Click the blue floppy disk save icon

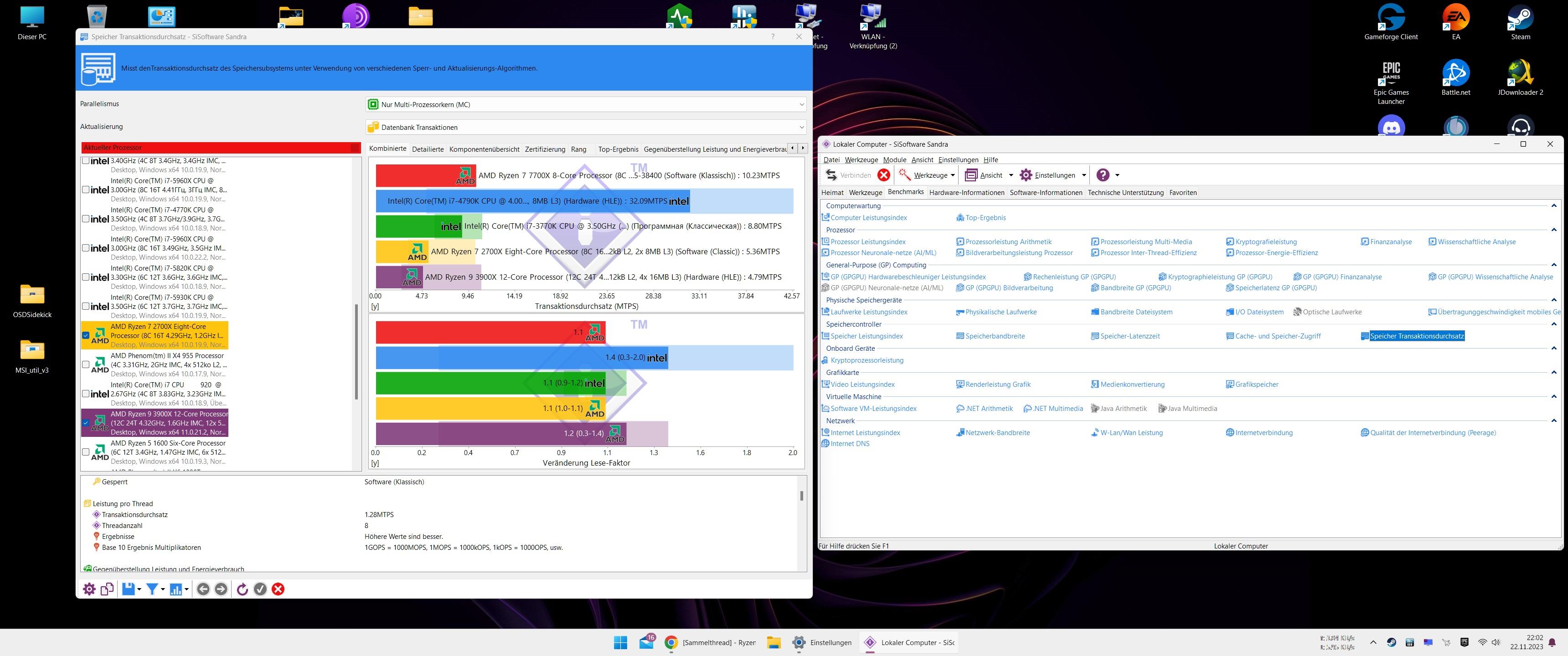pyautogui.click(x=128, y=589)
